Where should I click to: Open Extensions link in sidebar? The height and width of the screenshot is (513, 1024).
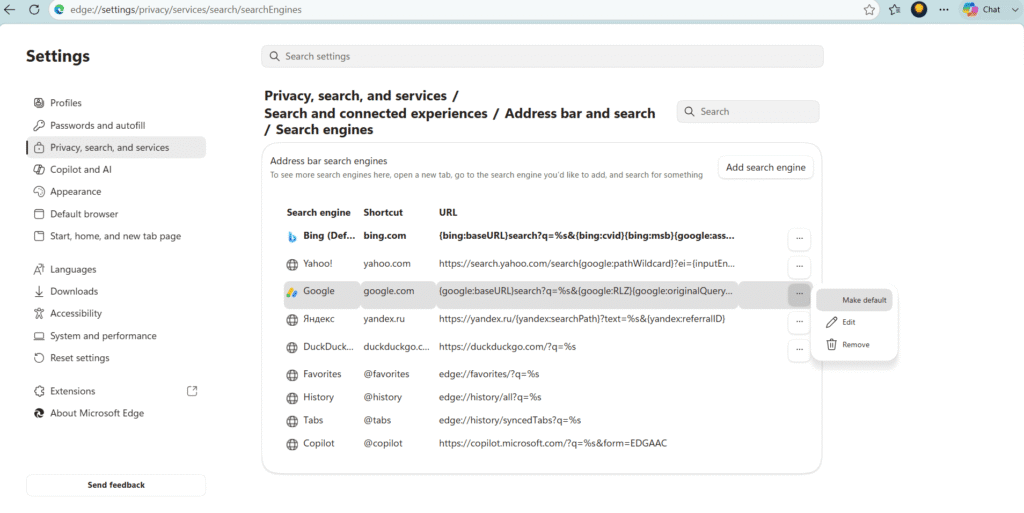116,392
